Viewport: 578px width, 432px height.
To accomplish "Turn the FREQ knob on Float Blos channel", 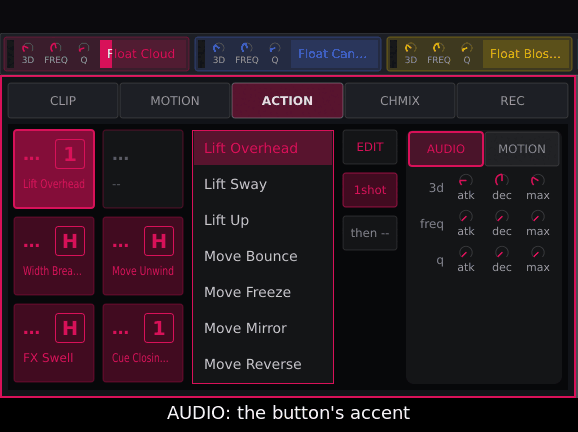I will click(439, 48).
